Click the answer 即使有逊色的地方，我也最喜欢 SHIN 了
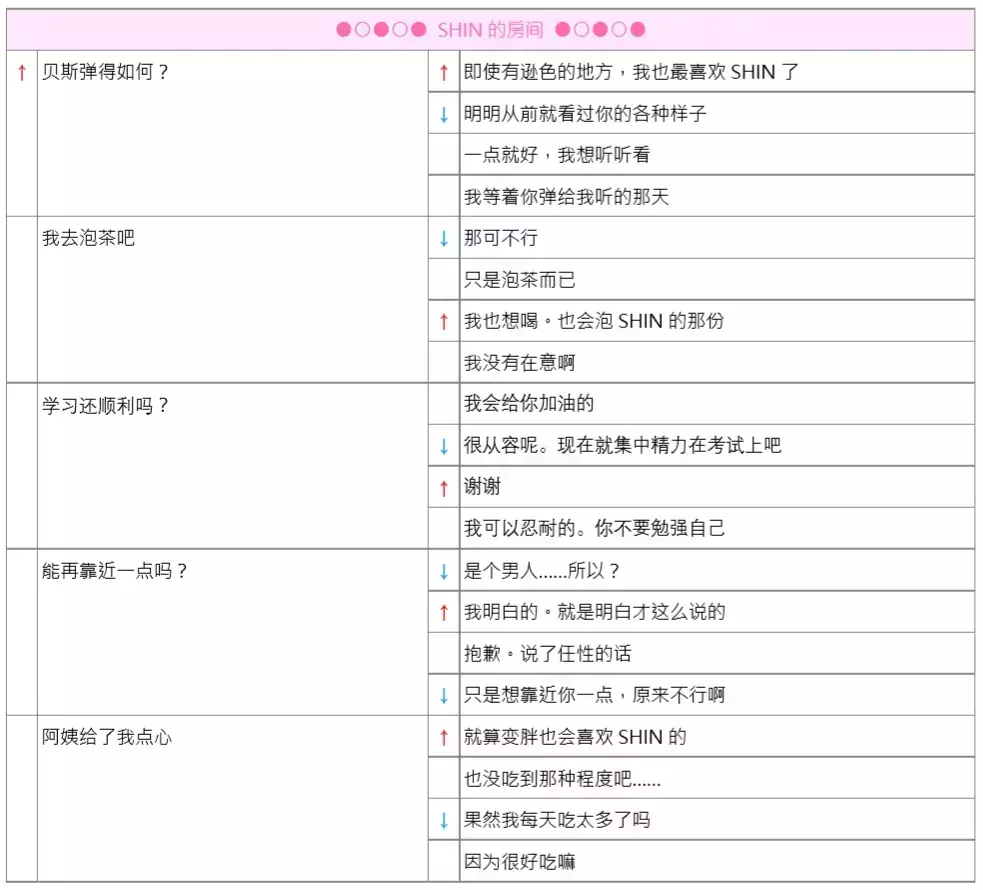This screenshot has height=890, width=983. pyautogui.click(x=631, y=72)
